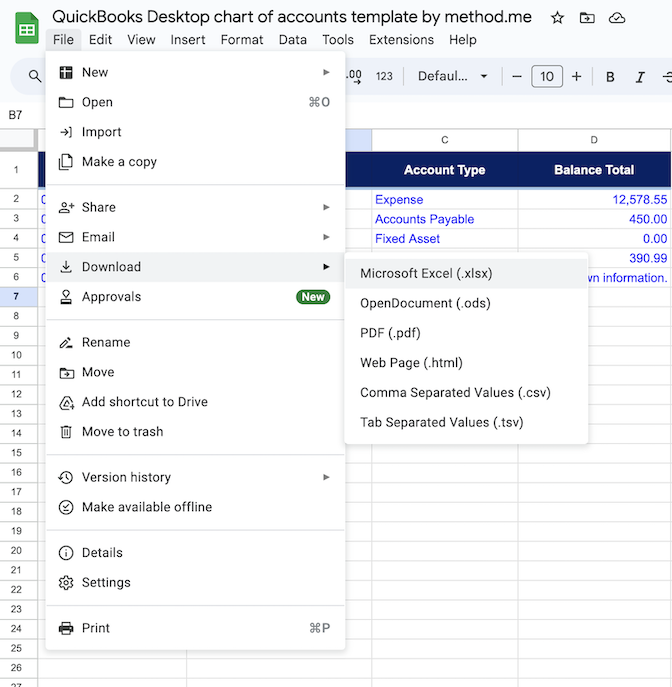Click the move-to-folder icon in title bar
The height and width of the screenshot is (687, 672).
pyautogui.click(x=587, y=18)
